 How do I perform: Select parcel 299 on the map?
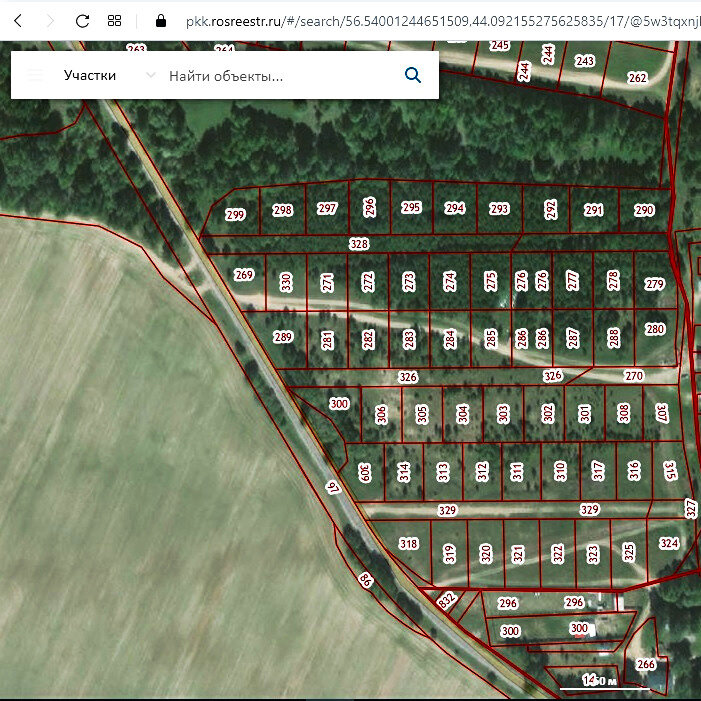click(235, 215)
